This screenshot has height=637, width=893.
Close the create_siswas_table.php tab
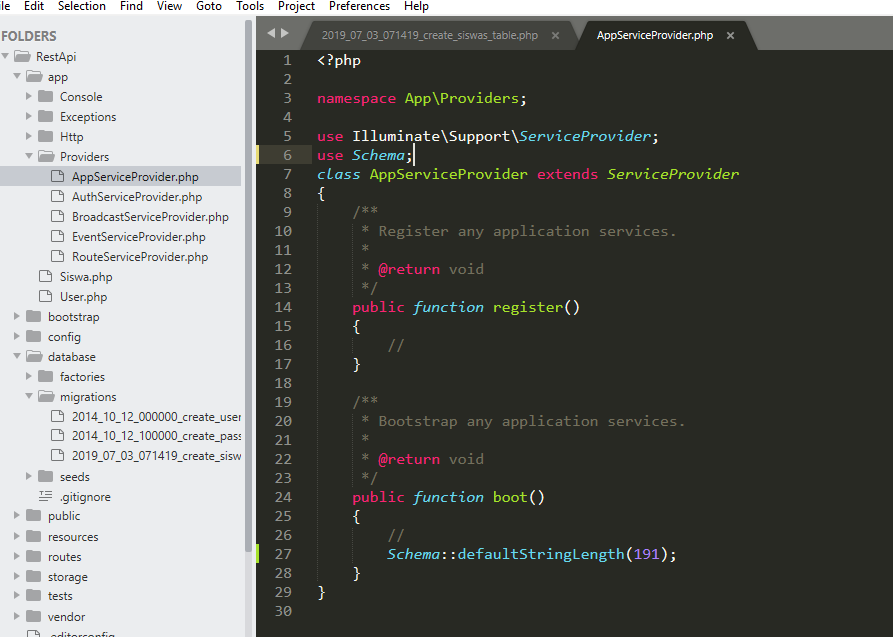(555, 35)
